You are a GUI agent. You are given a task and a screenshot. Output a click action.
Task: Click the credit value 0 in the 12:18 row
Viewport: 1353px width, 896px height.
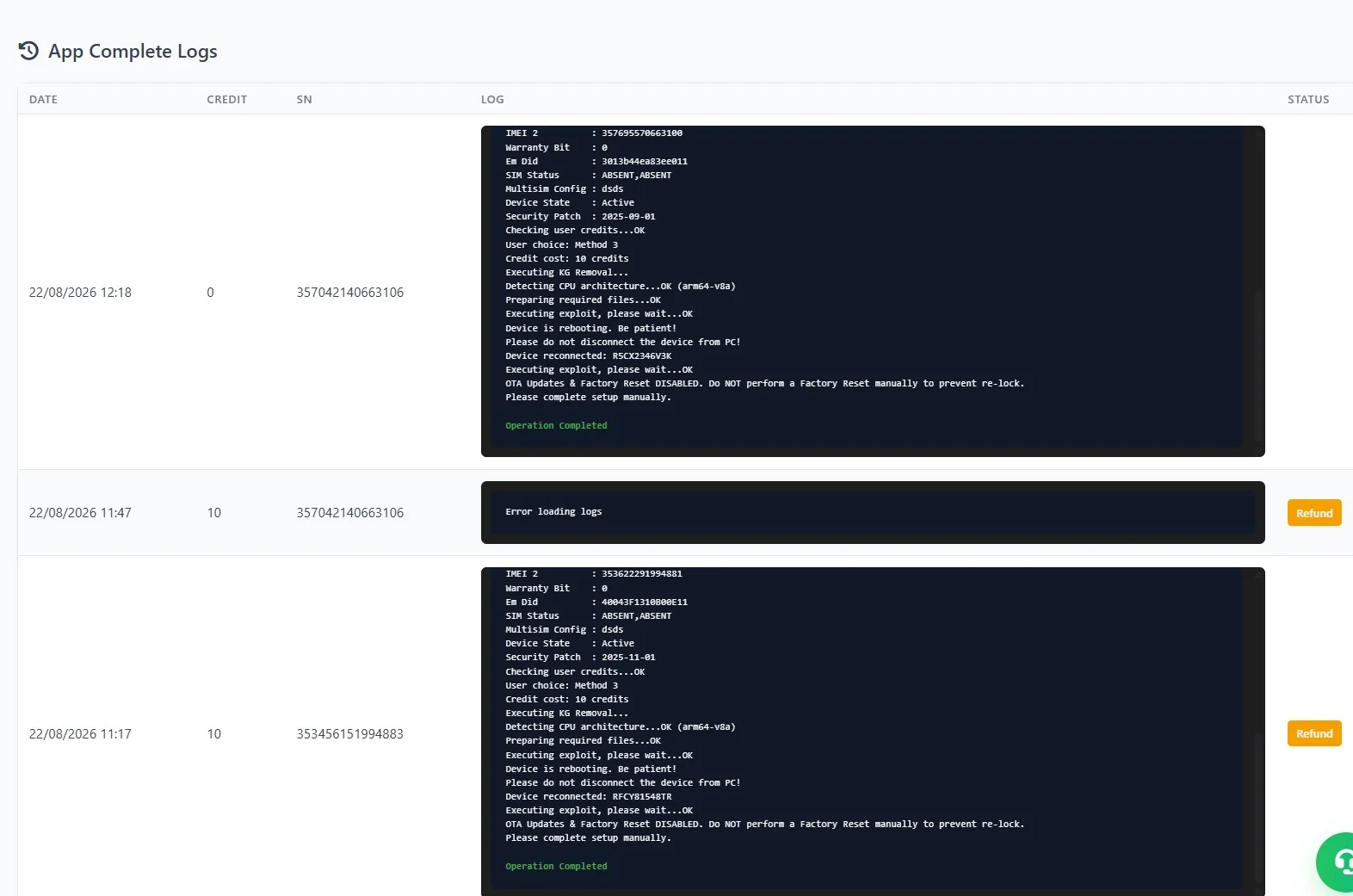pos(210,293)
